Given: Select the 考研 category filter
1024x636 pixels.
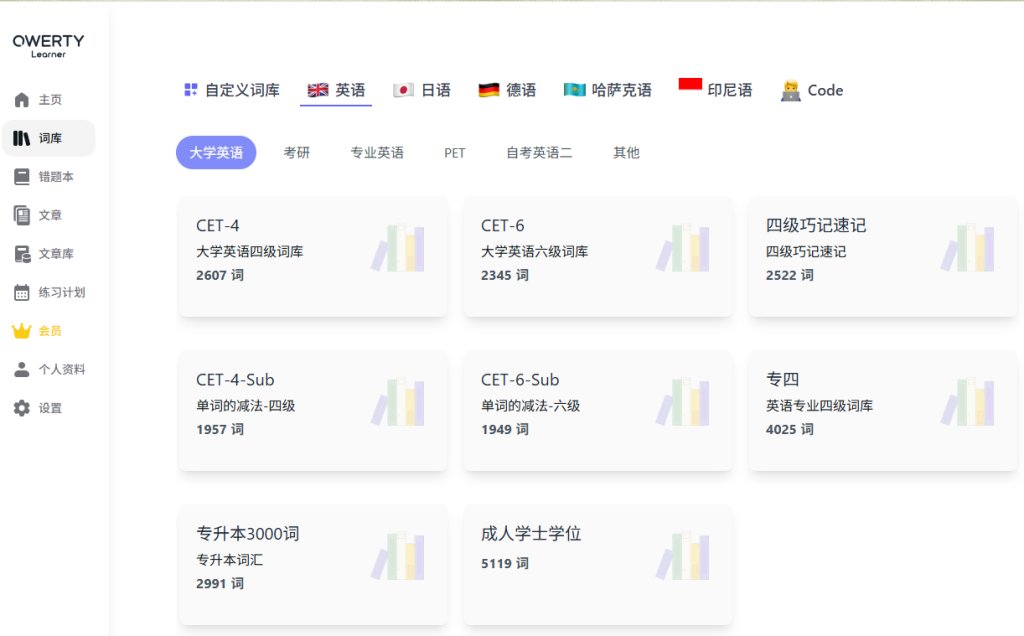Looking at the screenshot, I should pos(297,153).
